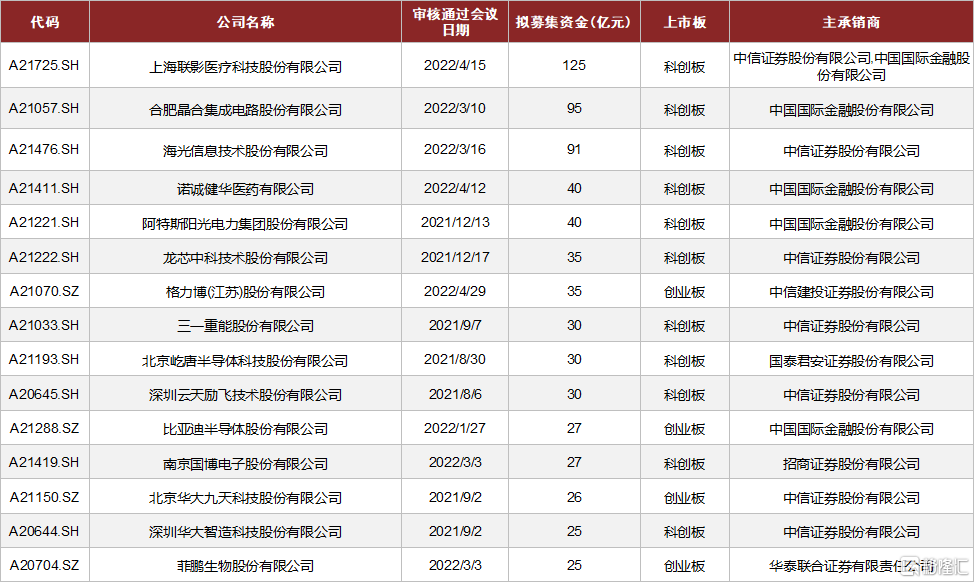975x583 pixels.
Task: Select 科创板 in the A21725.SH row
Action: click(685, 67)
